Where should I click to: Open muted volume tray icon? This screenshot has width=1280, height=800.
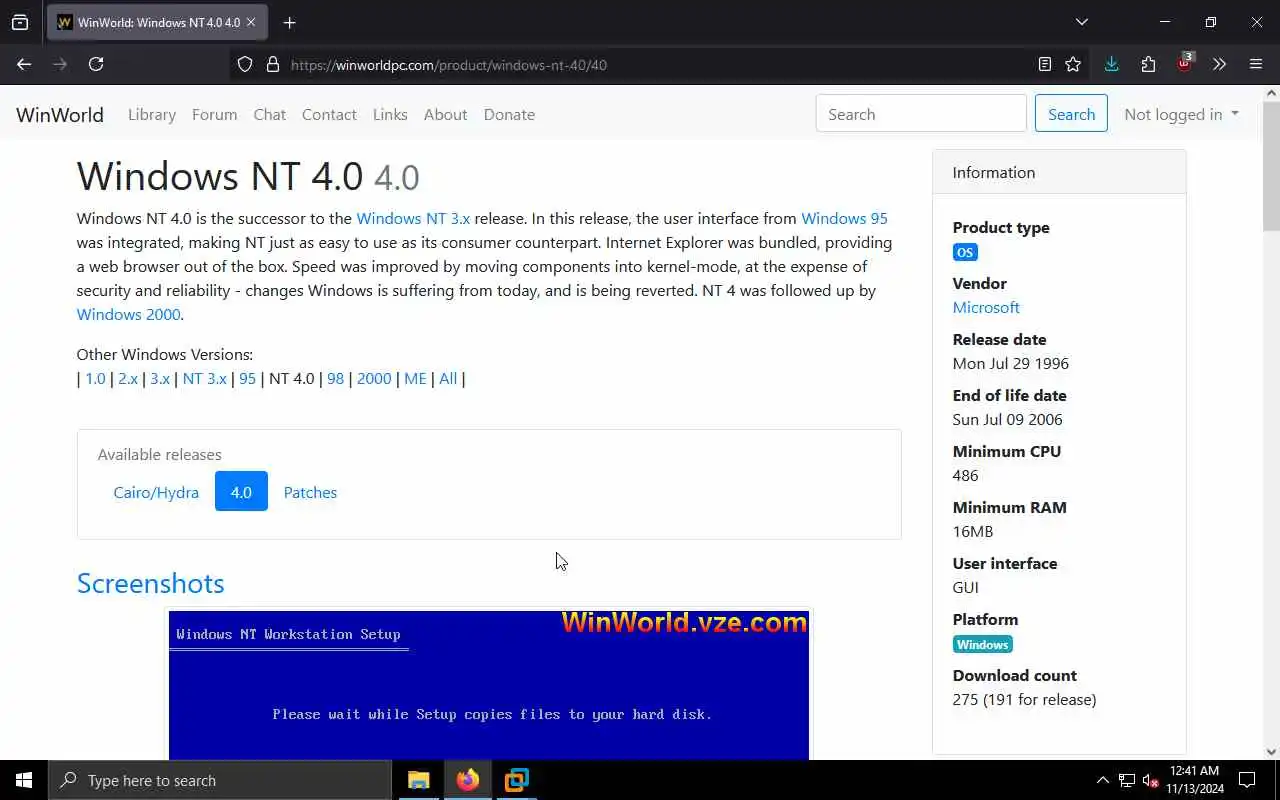point(1150,780)
